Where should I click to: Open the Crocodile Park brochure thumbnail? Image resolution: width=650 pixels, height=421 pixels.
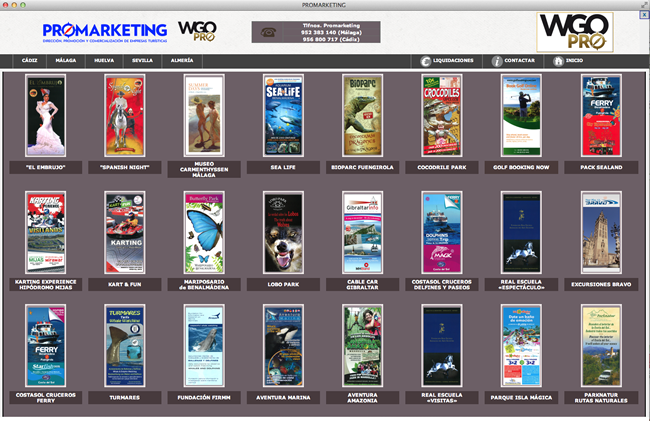point(441,115)
